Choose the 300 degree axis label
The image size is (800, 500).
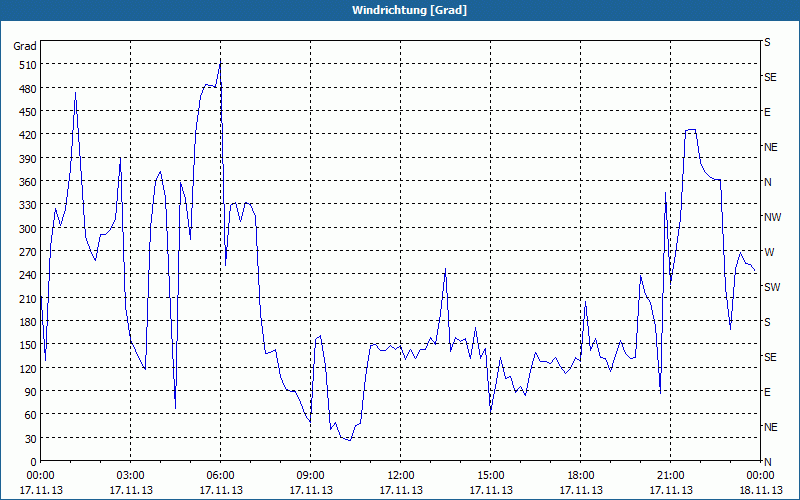tap(28, 229)
